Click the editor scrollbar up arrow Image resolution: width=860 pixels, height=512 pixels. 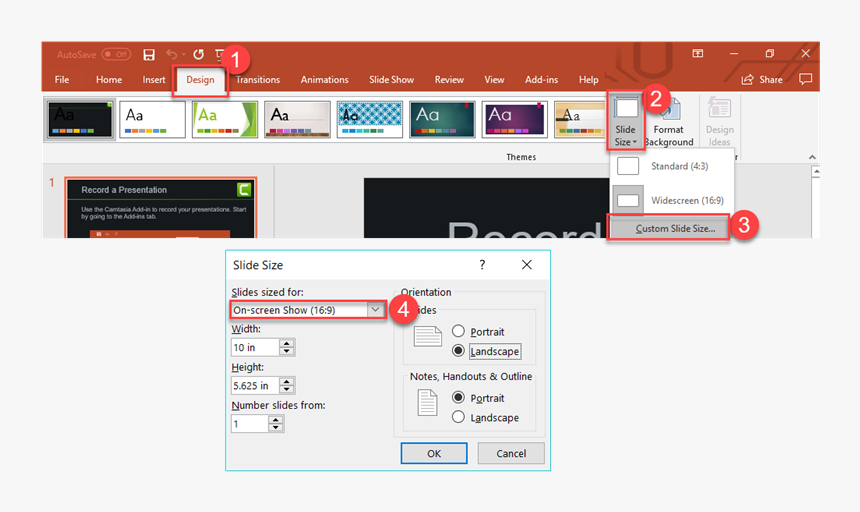(x=816, y=172)
